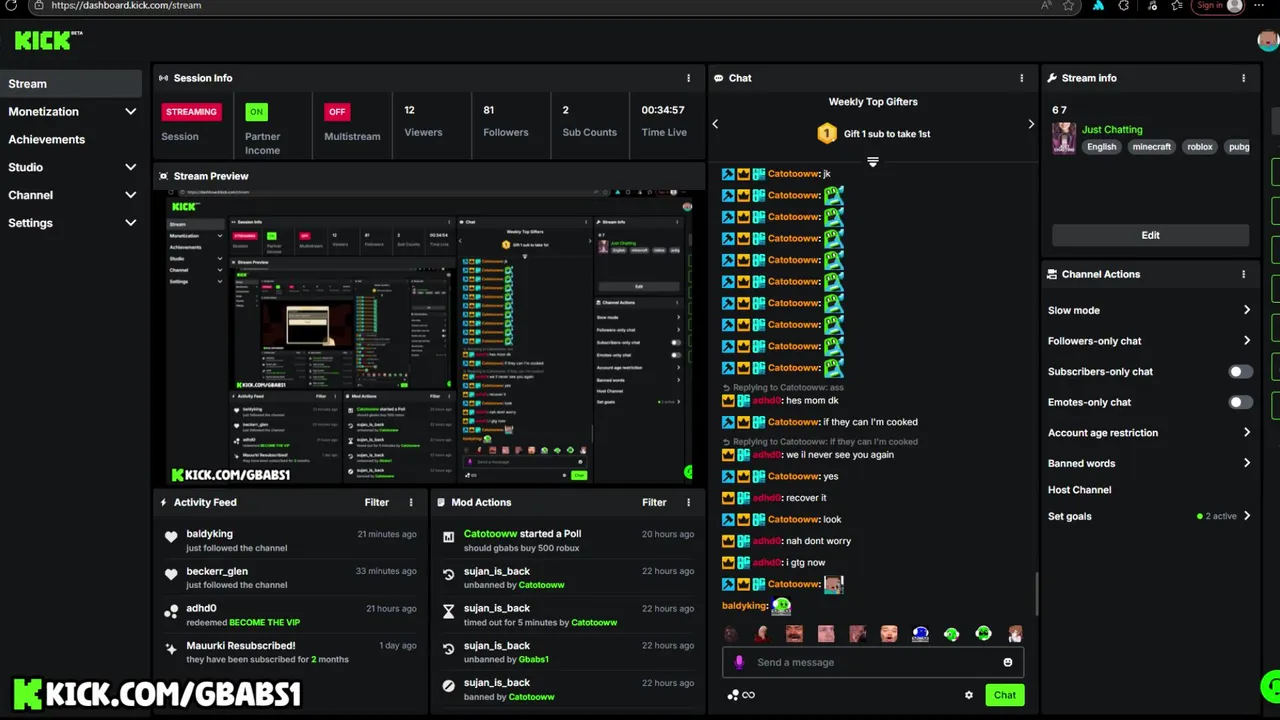Screen dimensions: 1280x720
Task: Select Stream in the sidebar
Action: 71,84
